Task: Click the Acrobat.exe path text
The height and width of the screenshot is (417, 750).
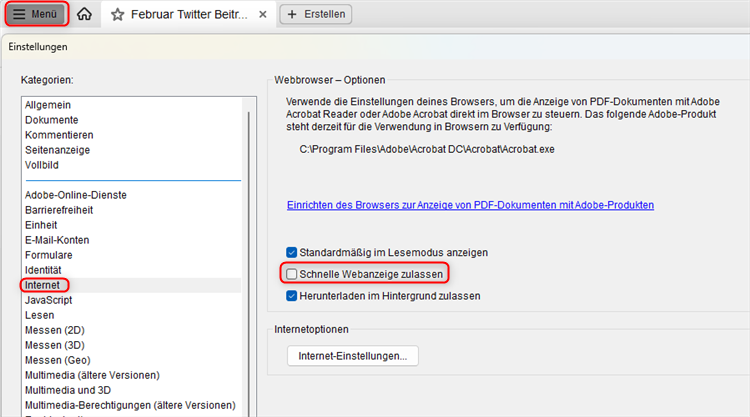Action: 427,149
